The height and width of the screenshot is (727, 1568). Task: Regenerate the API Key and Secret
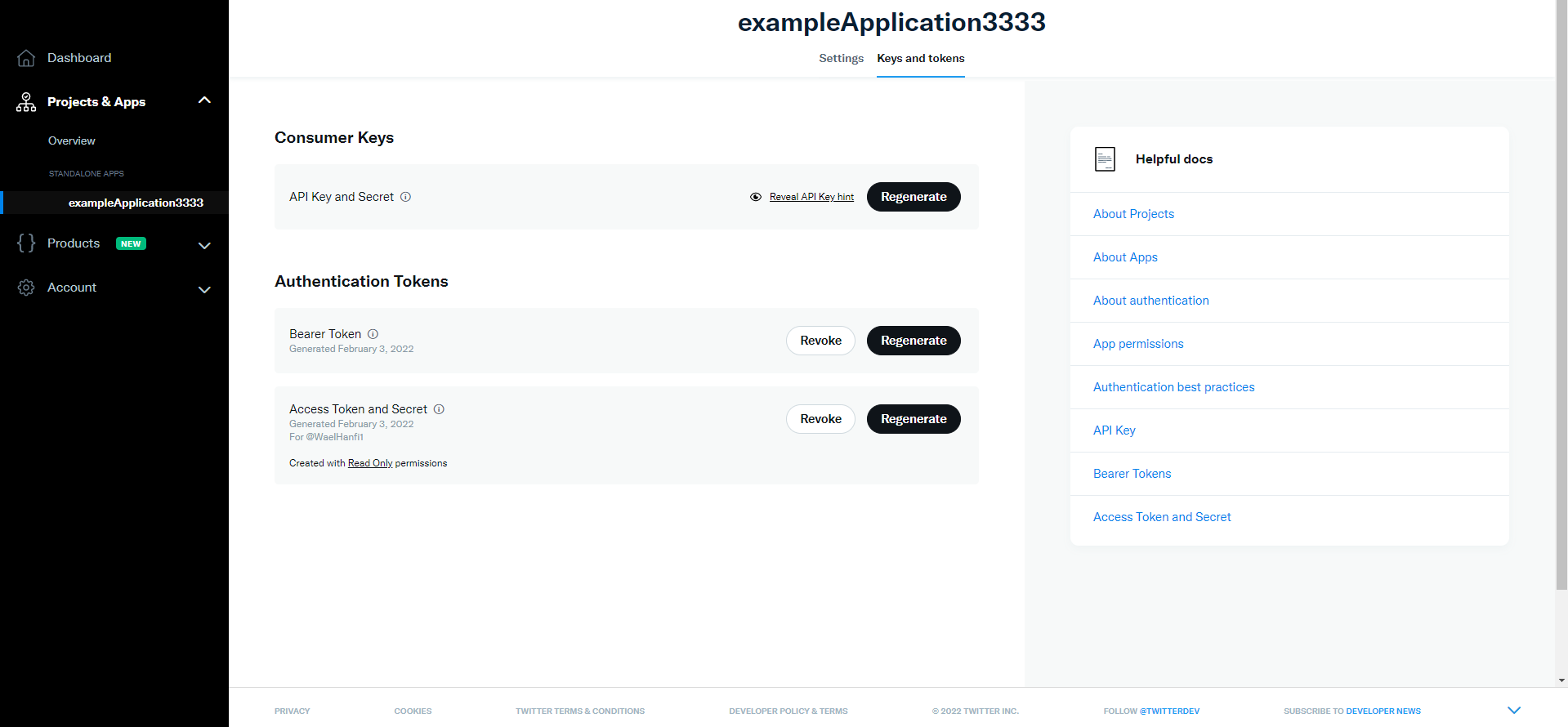(x=914, y=197)
